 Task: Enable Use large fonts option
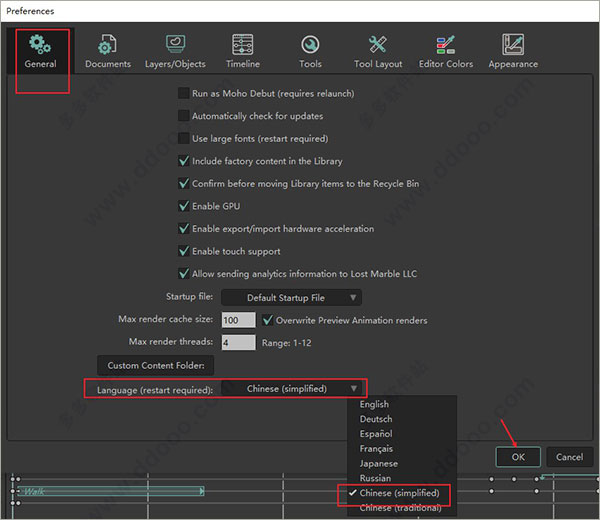(x=184, y=139)
